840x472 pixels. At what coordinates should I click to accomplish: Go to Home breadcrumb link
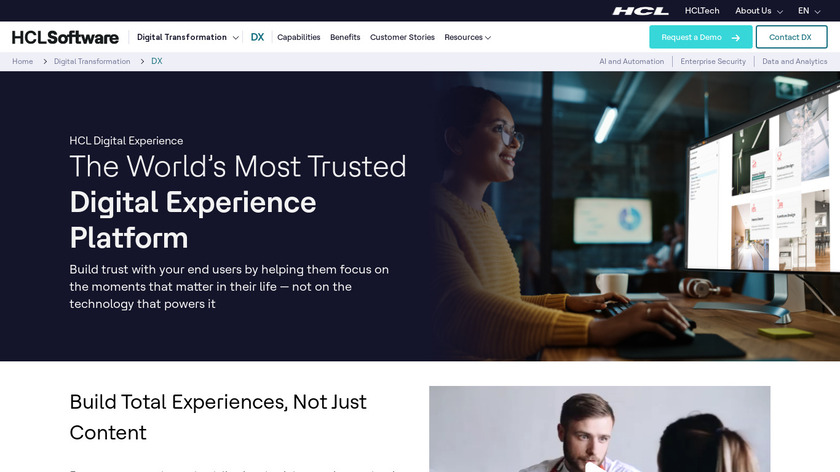coord(22,62)
